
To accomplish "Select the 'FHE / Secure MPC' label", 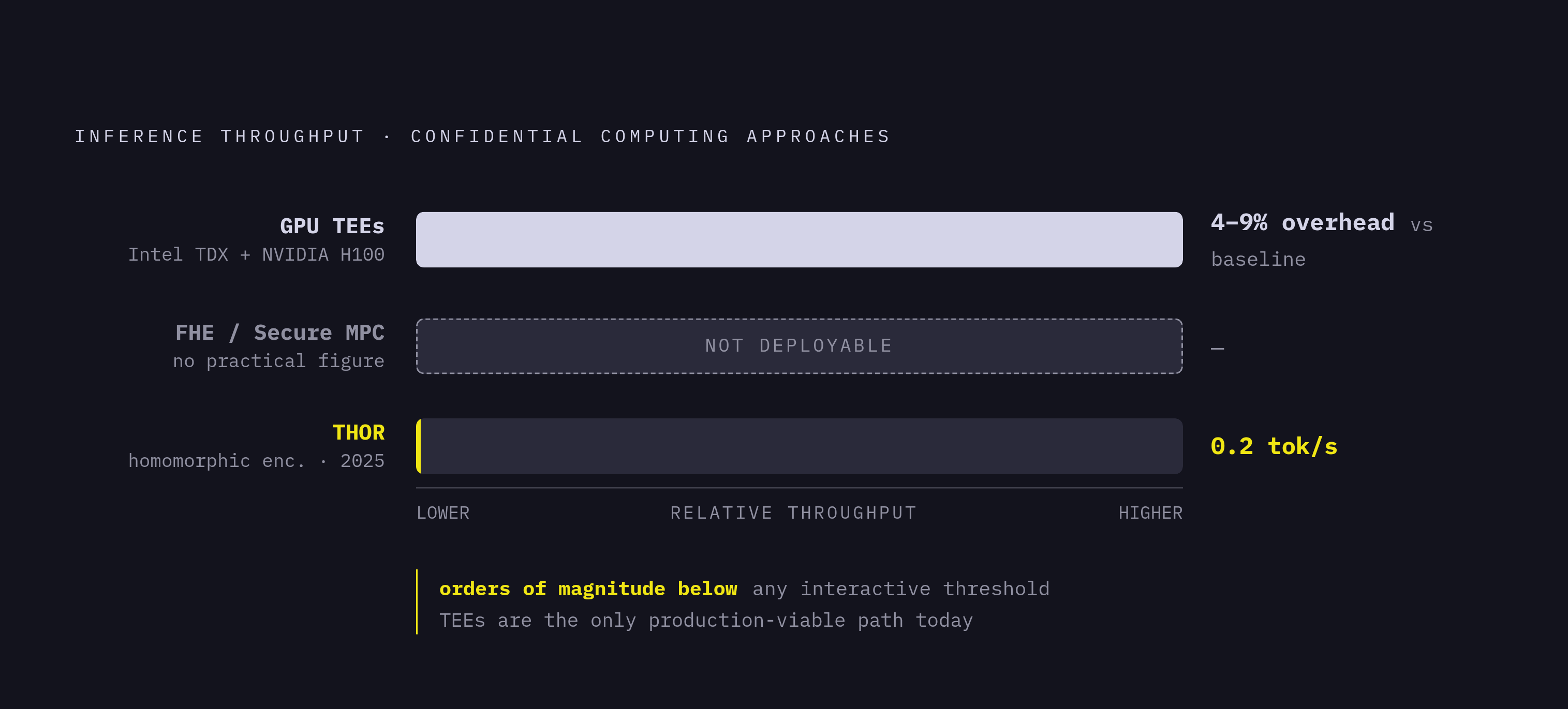I will [x=280, y=333].
